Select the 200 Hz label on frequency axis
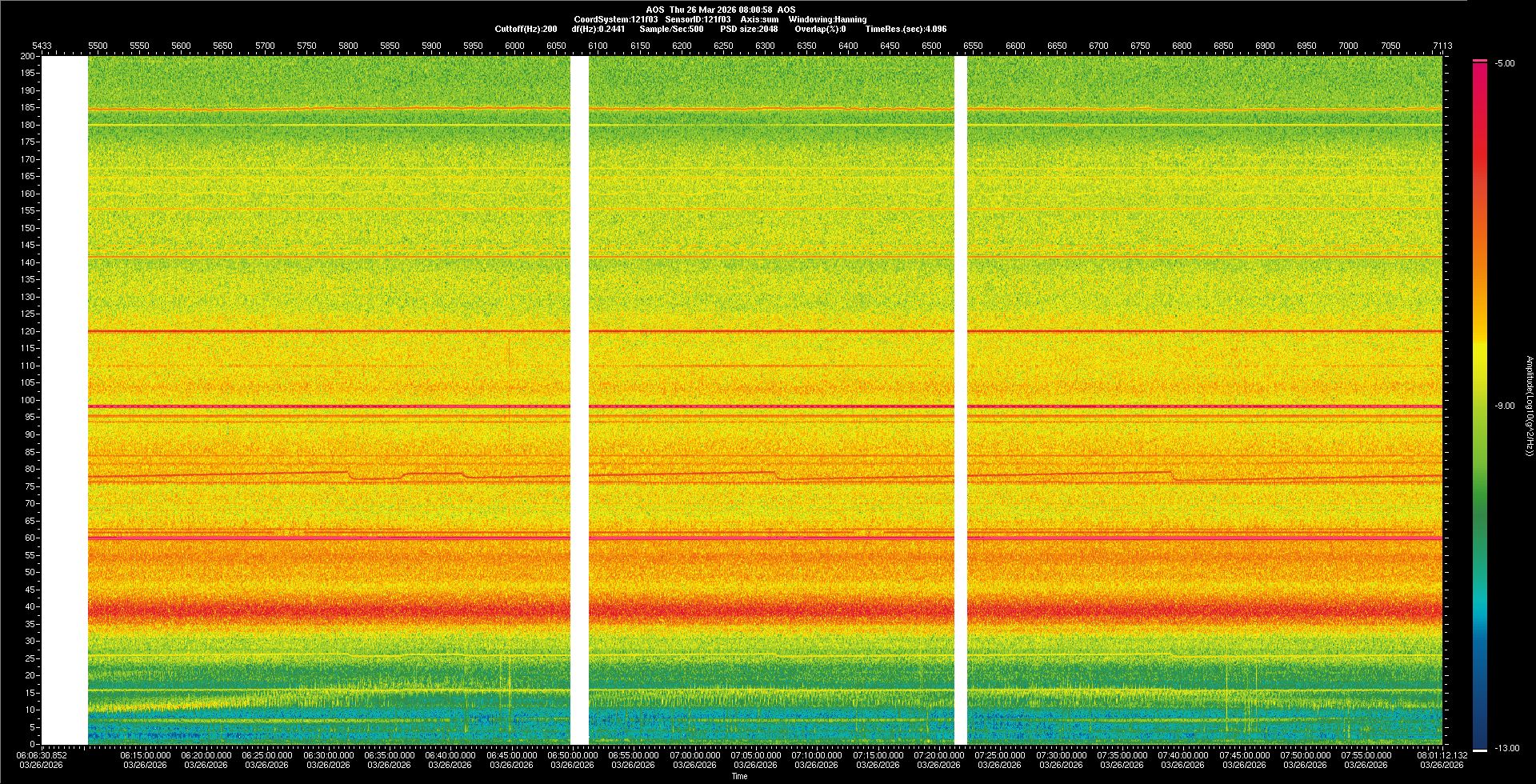This screenshot has height=784, width=1536. pos(28,56)
